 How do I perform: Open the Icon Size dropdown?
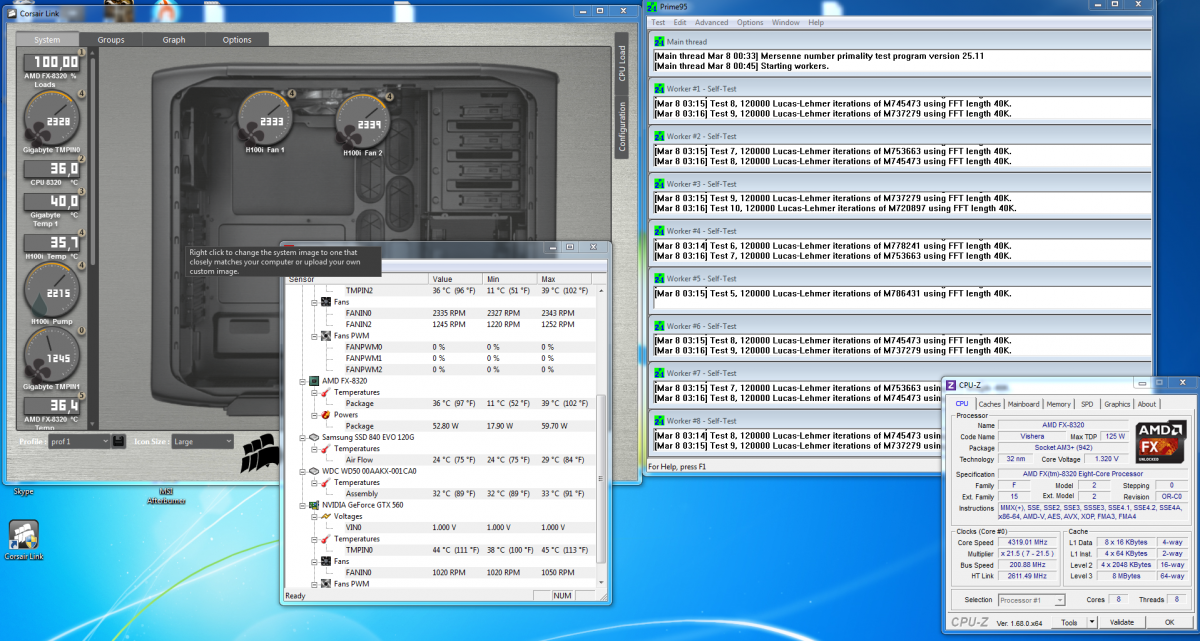tap(202, 441)
